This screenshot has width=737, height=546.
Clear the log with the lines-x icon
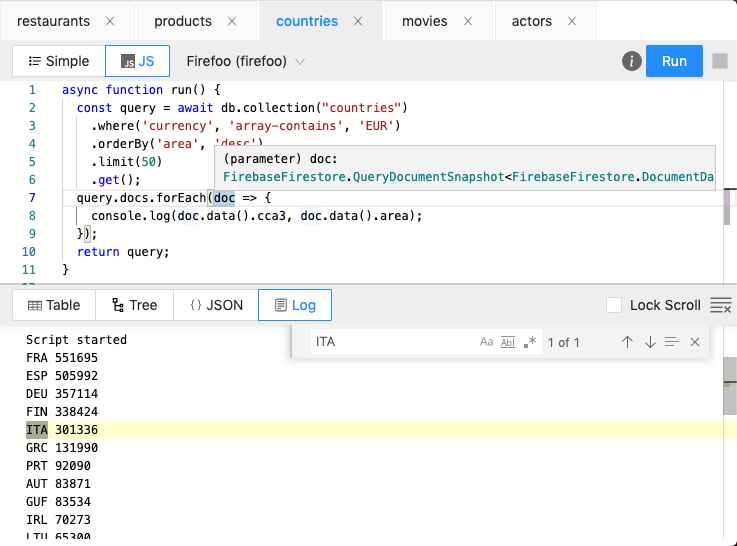(720, 305)
